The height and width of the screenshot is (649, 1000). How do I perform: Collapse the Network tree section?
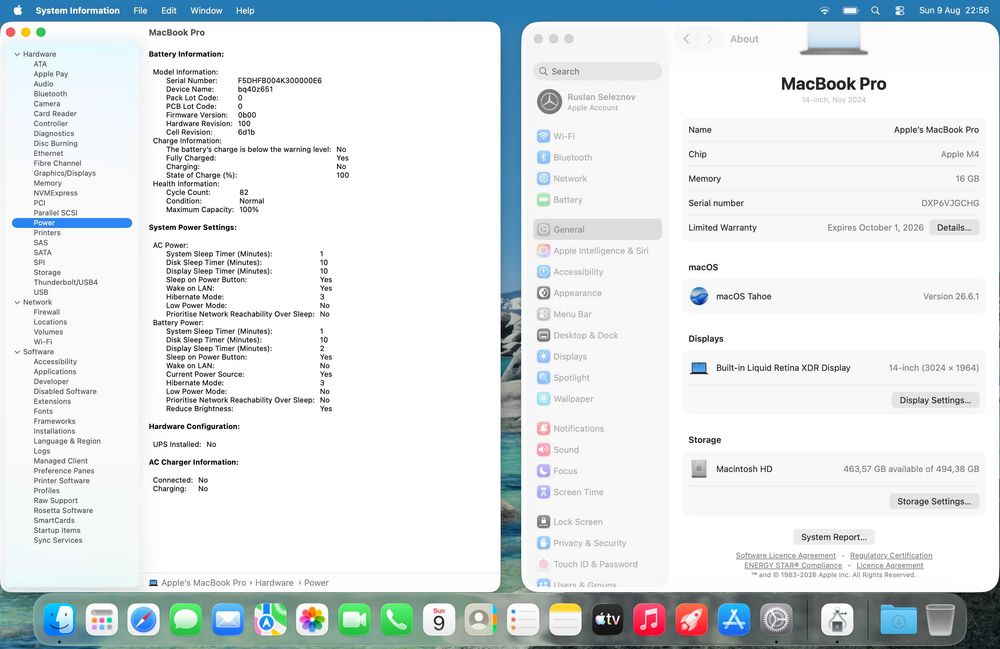point(17,302)
